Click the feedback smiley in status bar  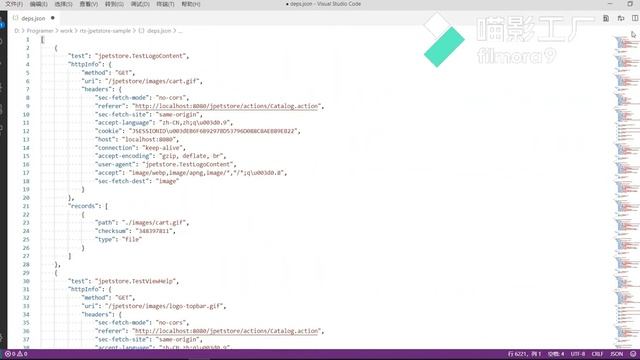pos(633,354)
